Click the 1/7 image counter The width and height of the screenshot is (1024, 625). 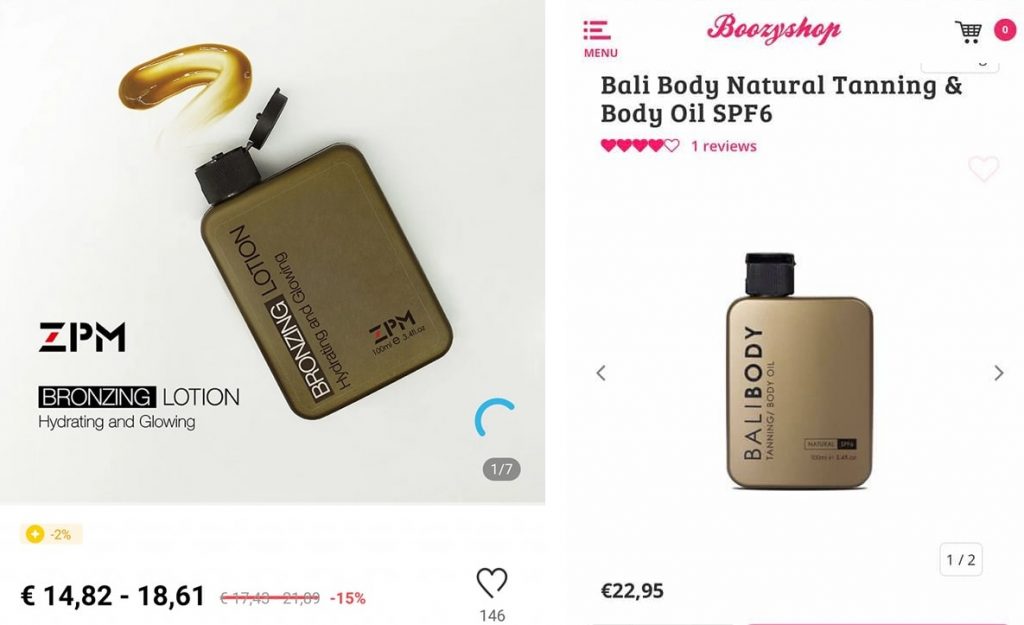point(502,469)
